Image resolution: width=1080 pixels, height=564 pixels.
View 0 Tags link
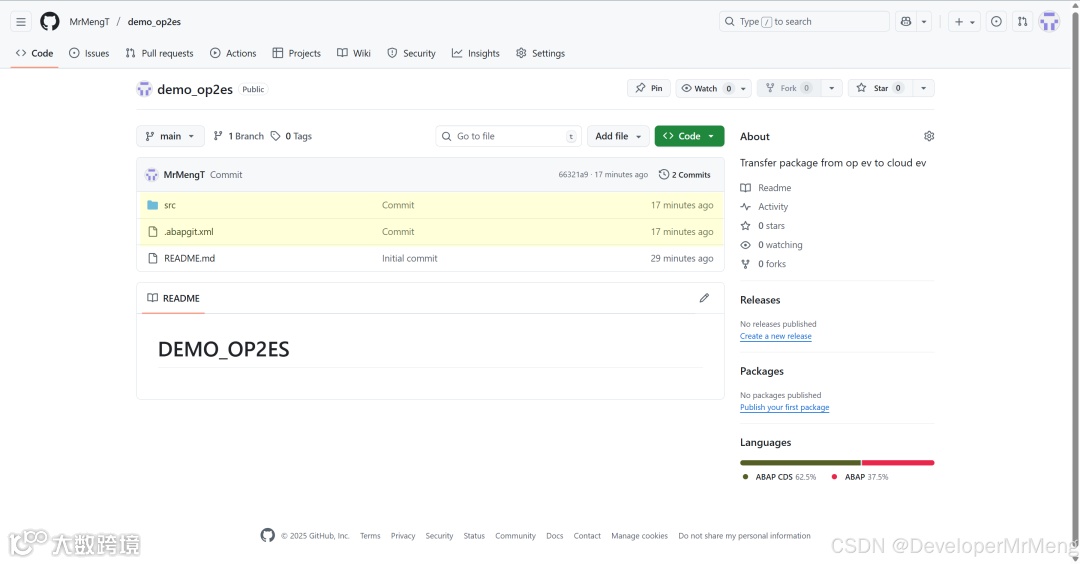(x=291, y=136)
